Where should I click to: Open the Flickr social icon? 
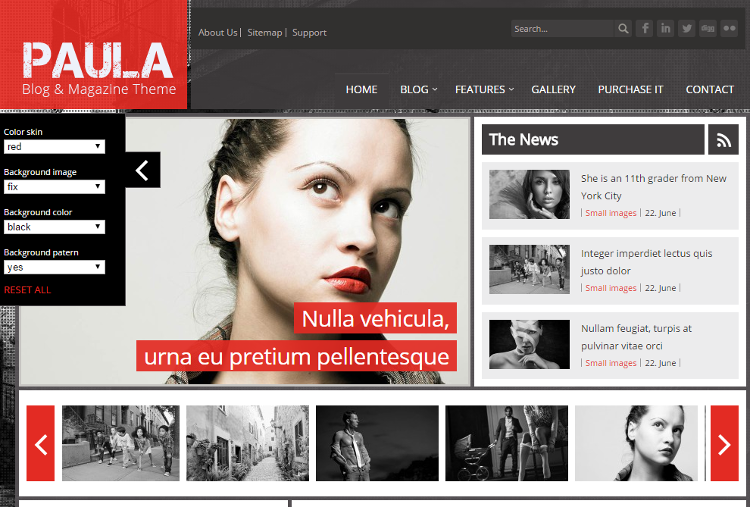click(x=729, y=29)
